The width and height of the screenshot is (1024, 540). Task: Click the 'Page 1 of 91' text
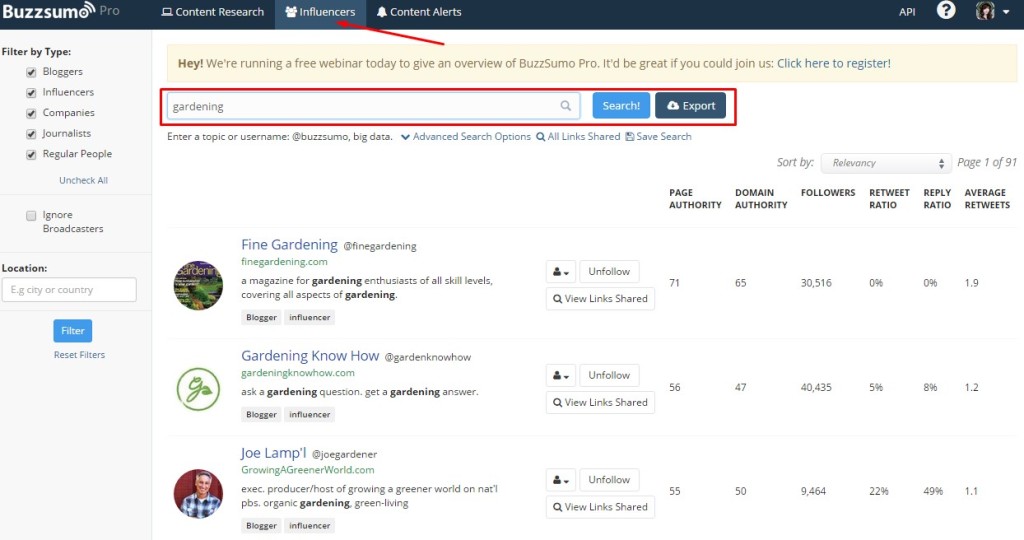(x=987, y=163)
